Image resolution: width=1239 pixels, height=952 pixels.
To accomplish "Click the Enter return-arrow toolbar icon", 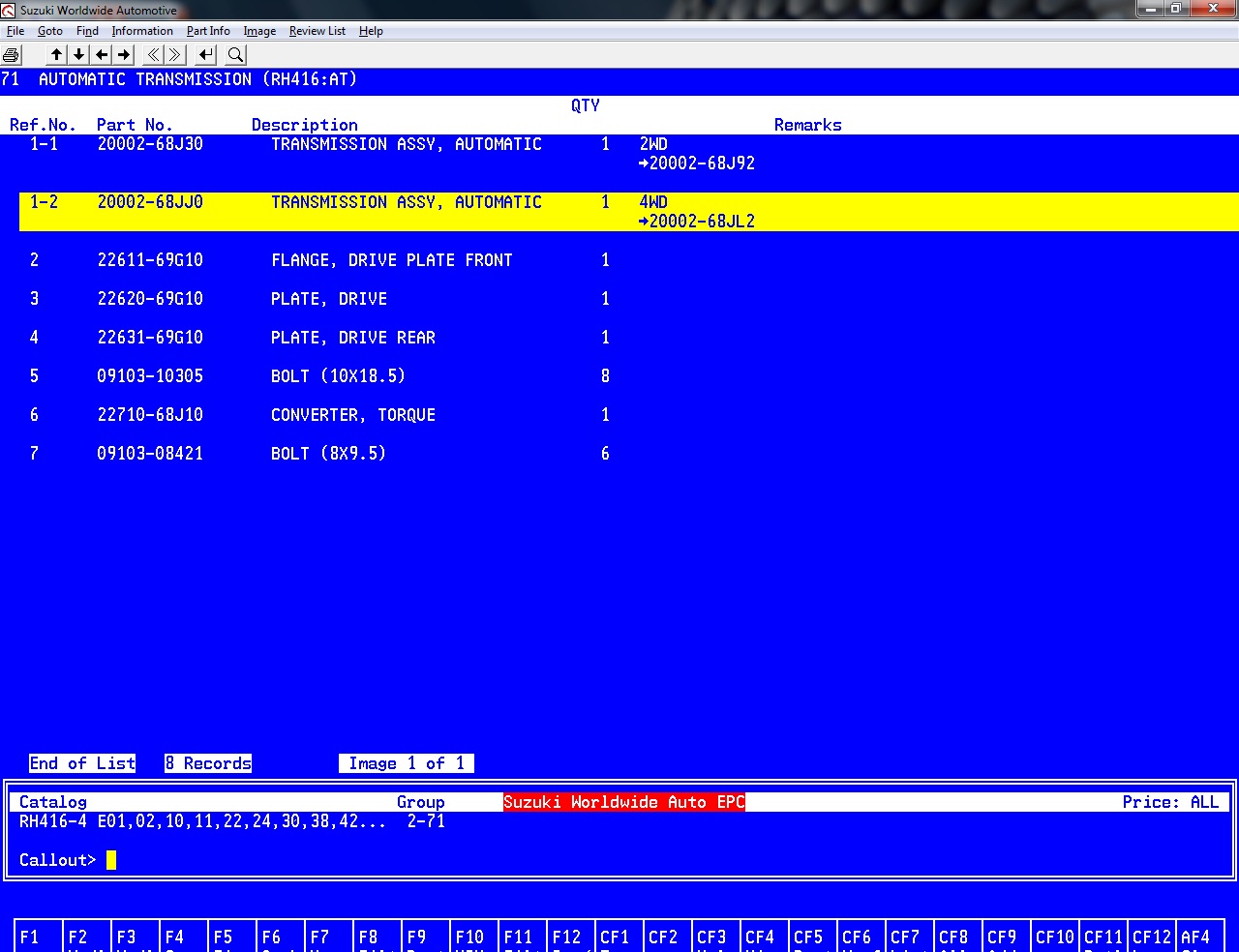I will click(x=206, y=55).
